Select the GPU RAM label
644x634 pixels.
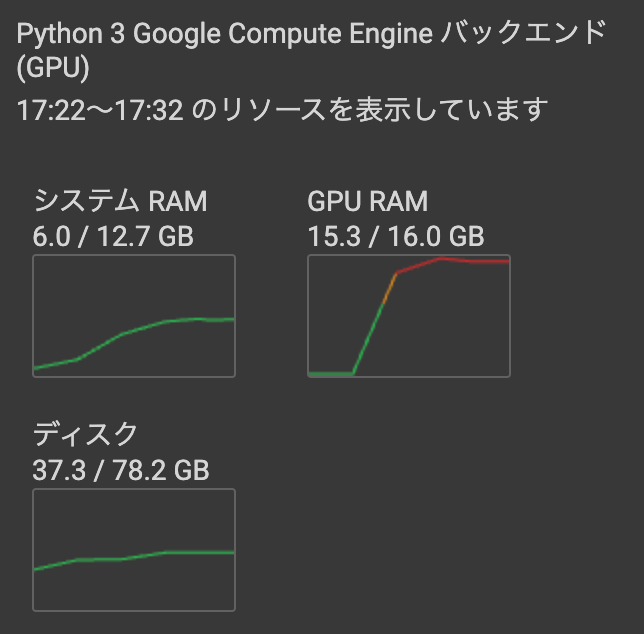point(367,201)
